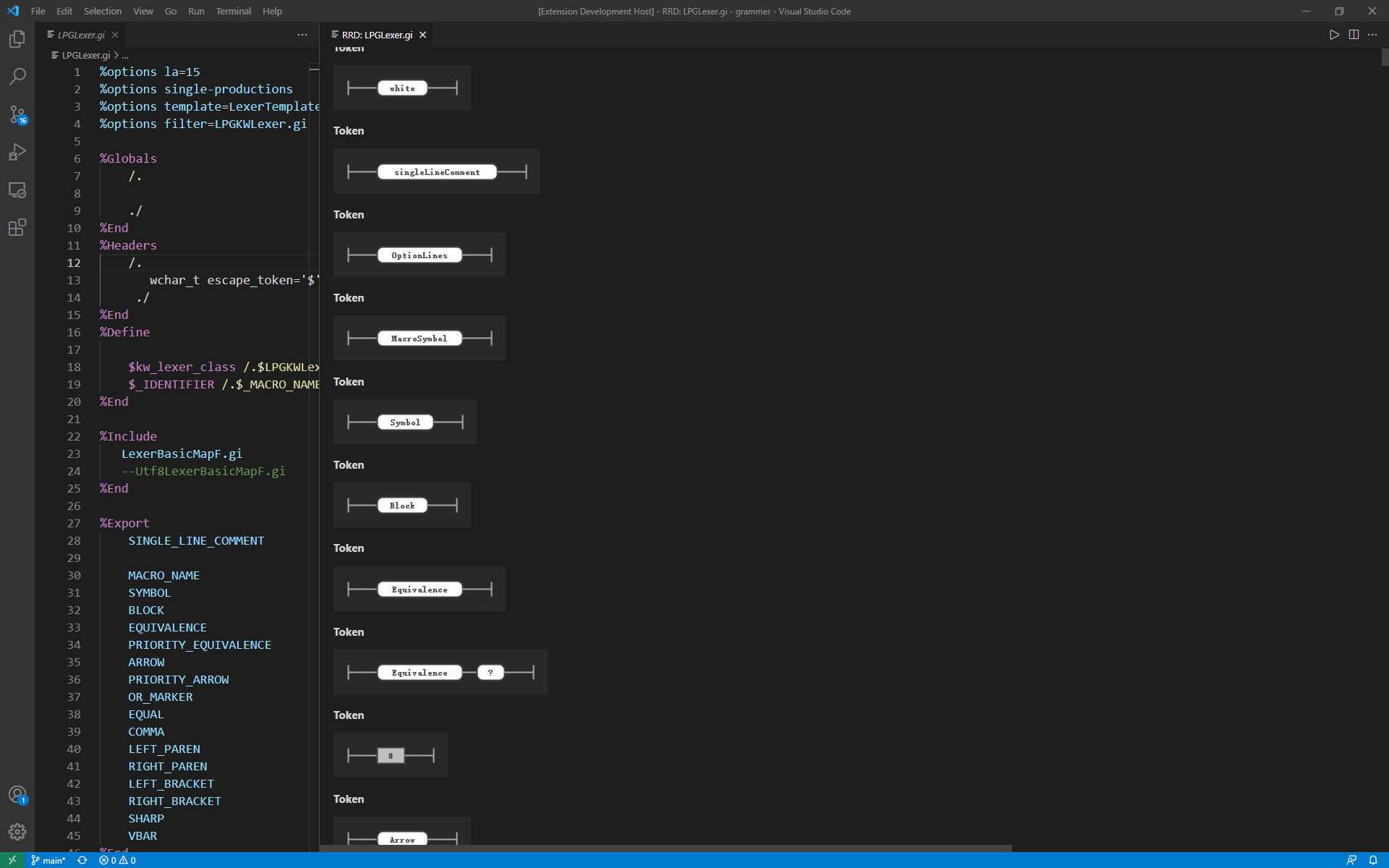Open errors and warnings count in status bar
The width and height of the screenshot is (1389, 868).
117,860
